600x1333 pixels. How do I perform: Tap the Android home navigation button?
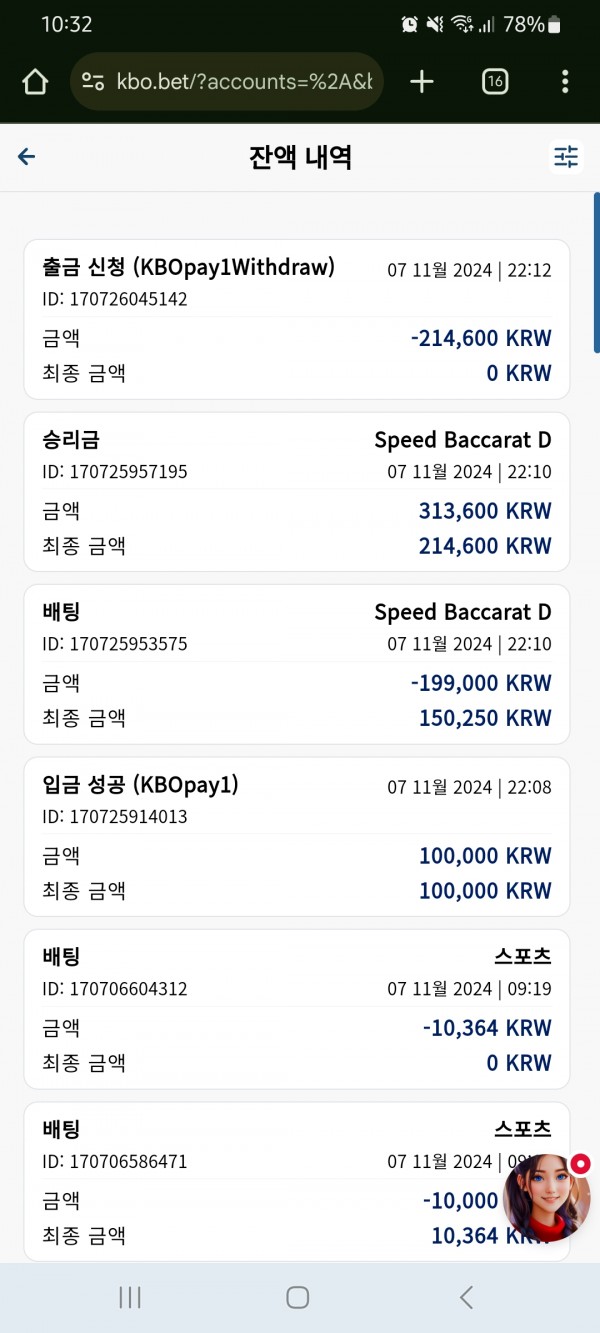[x=298, y=1297]
